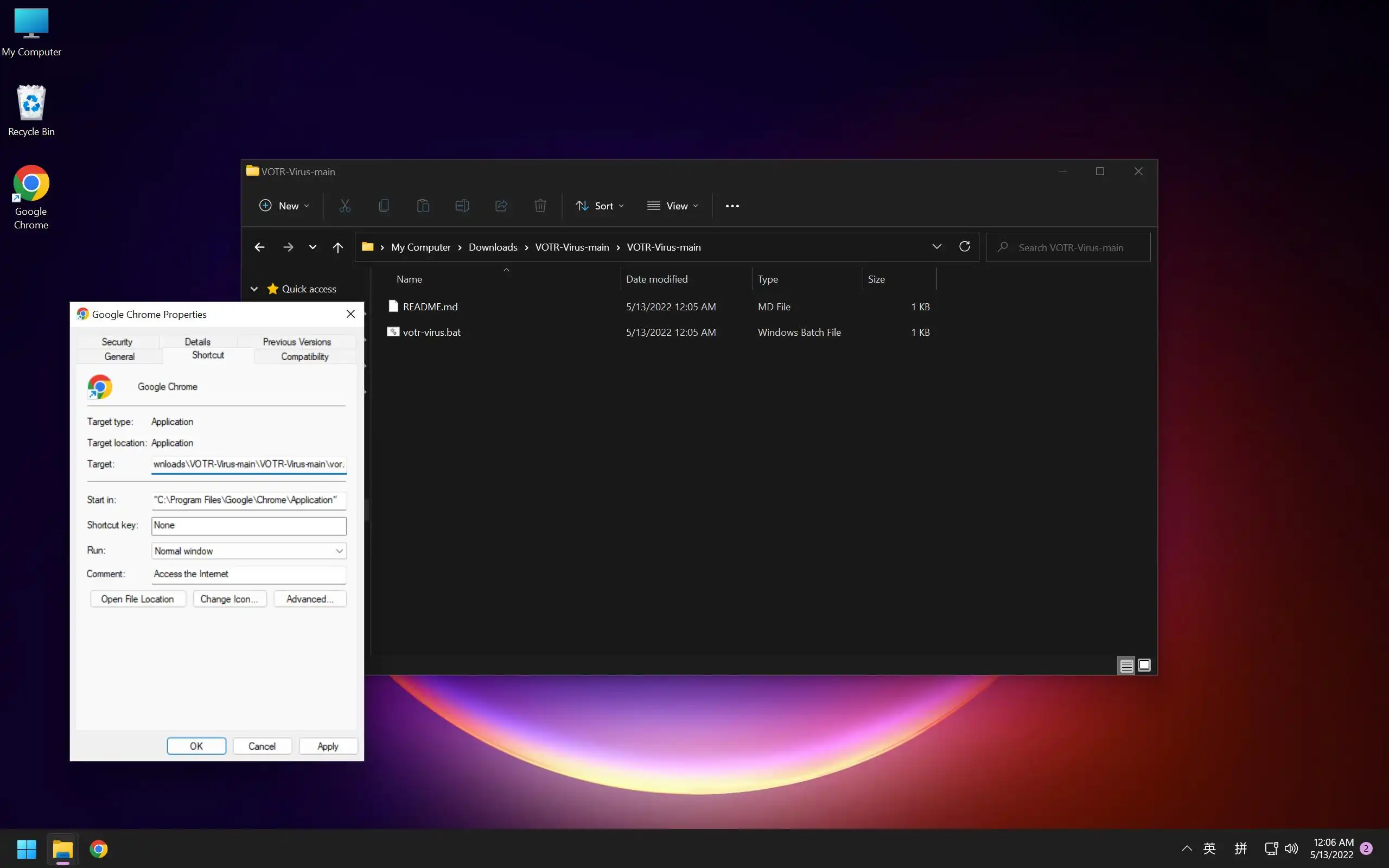Switch to the Compatibility tab
The height and width of the screenshot is (868, 1389).
[x=304, y=356]
